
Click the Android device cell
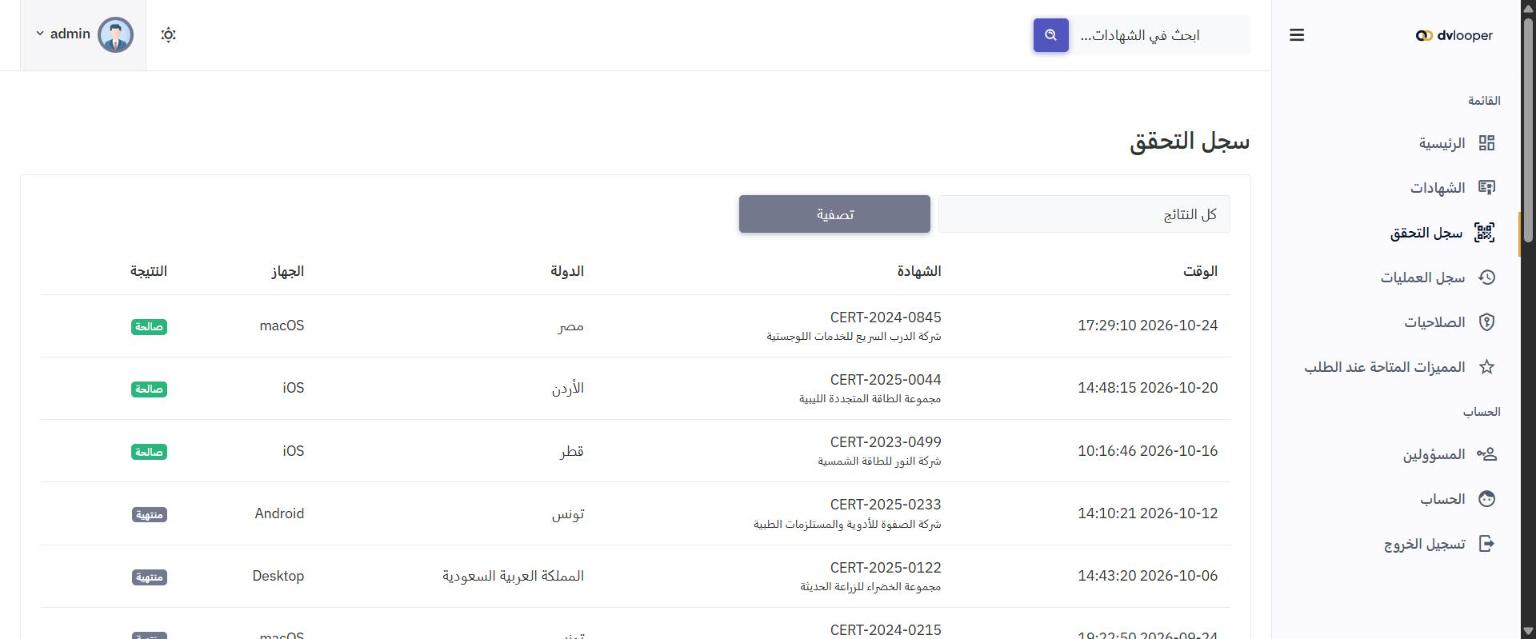coord(279,513)
